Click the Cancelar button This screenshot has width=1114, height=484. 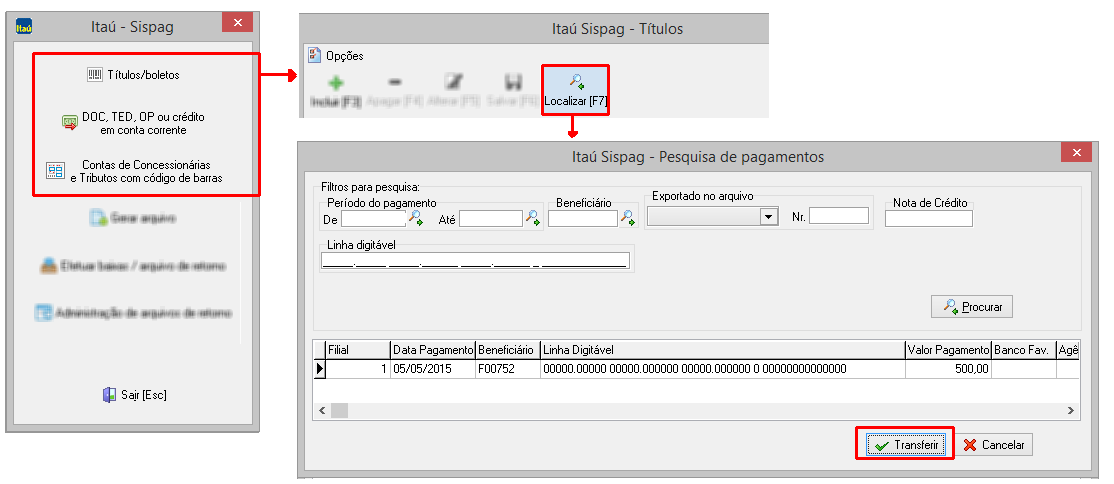point(994,445)
